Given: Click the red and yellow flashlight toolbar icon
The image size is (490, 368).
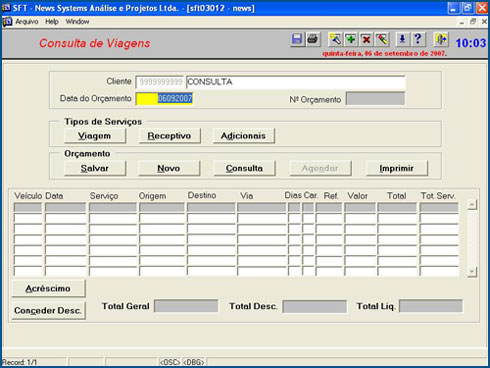Looking at the screenshot, I should point(382,39).
